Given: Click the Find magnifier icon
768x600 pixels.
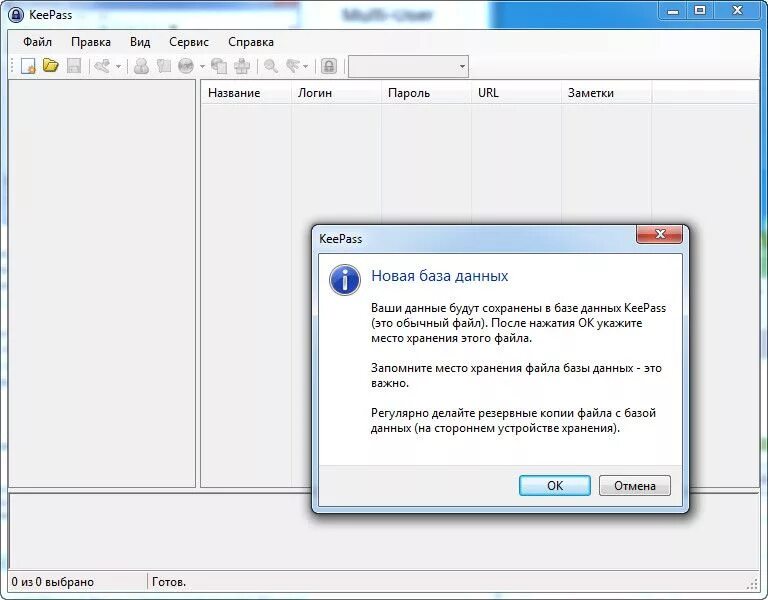Looking at the screenshot, I should tap(271, 66).
